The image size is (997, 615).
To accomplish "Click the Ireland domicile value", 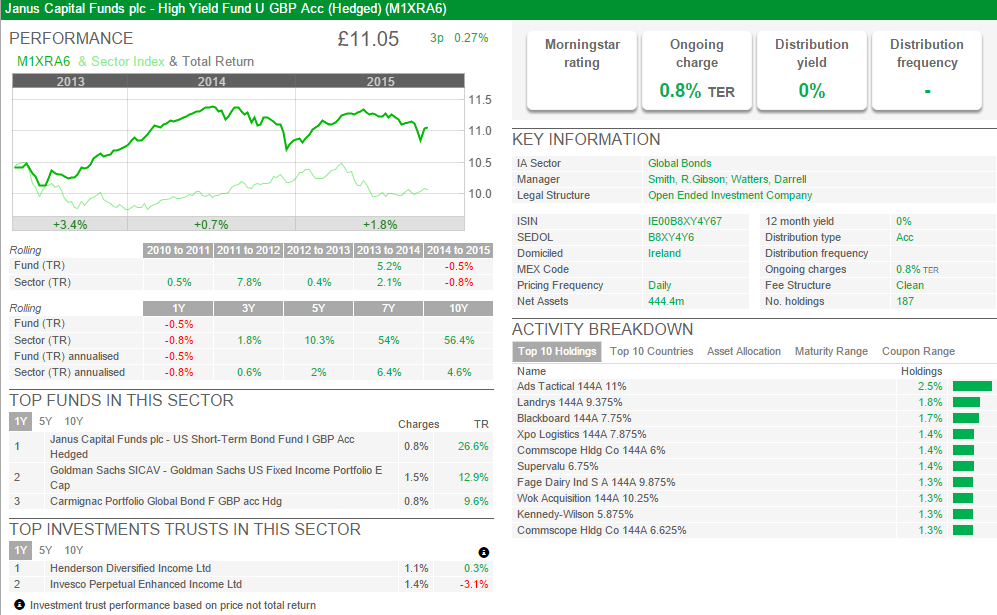I will pyautogui.click(x=664, y=253).
